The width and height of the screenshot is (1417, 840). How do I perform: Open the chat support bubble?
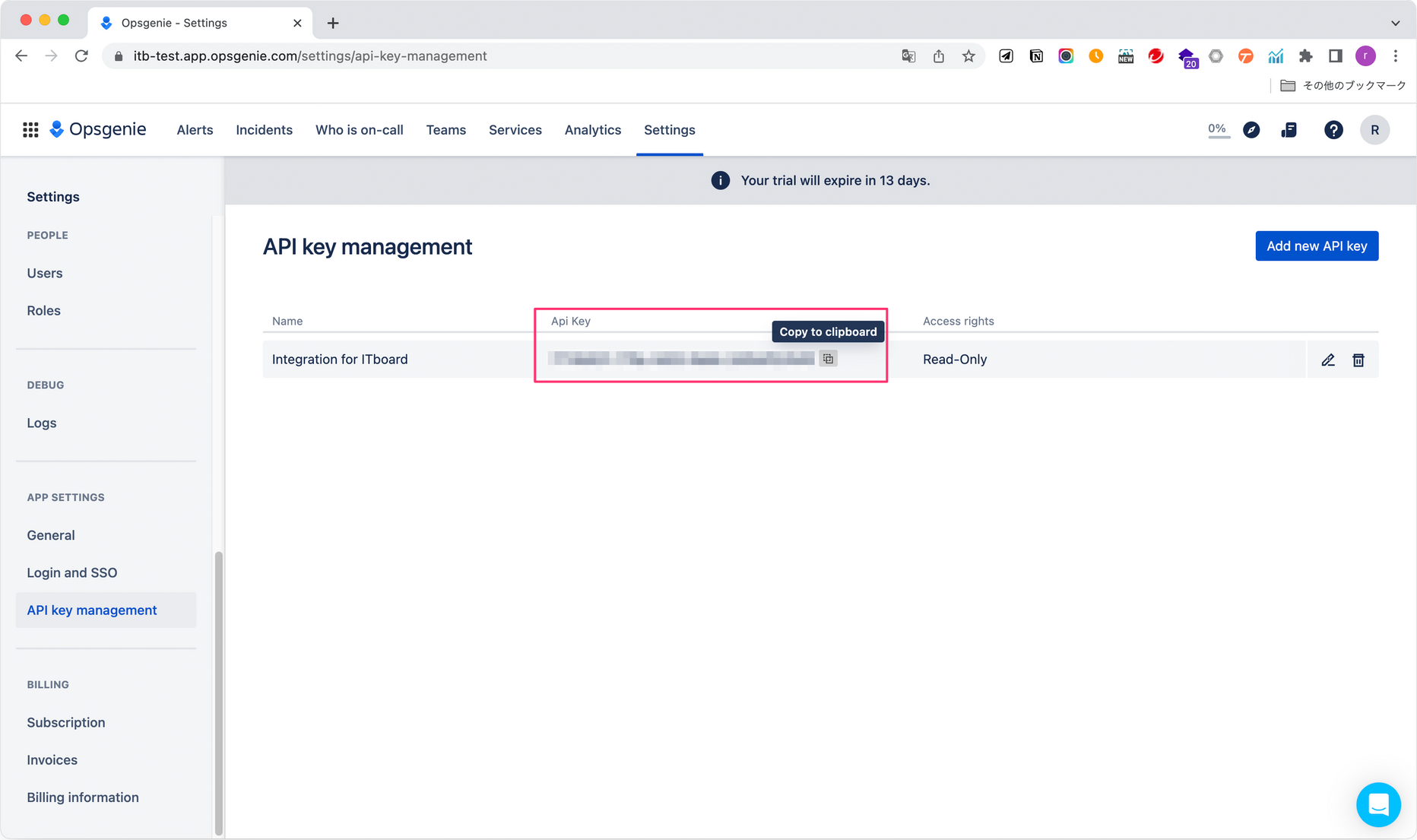coord(1377,804)
